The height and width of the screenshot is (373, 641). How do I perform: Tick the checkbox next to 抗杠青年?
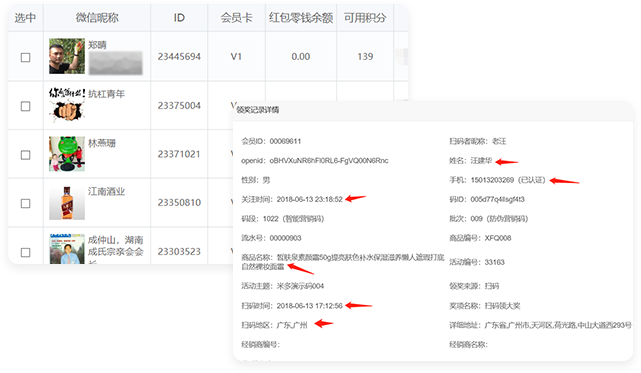tap(25, 106)
